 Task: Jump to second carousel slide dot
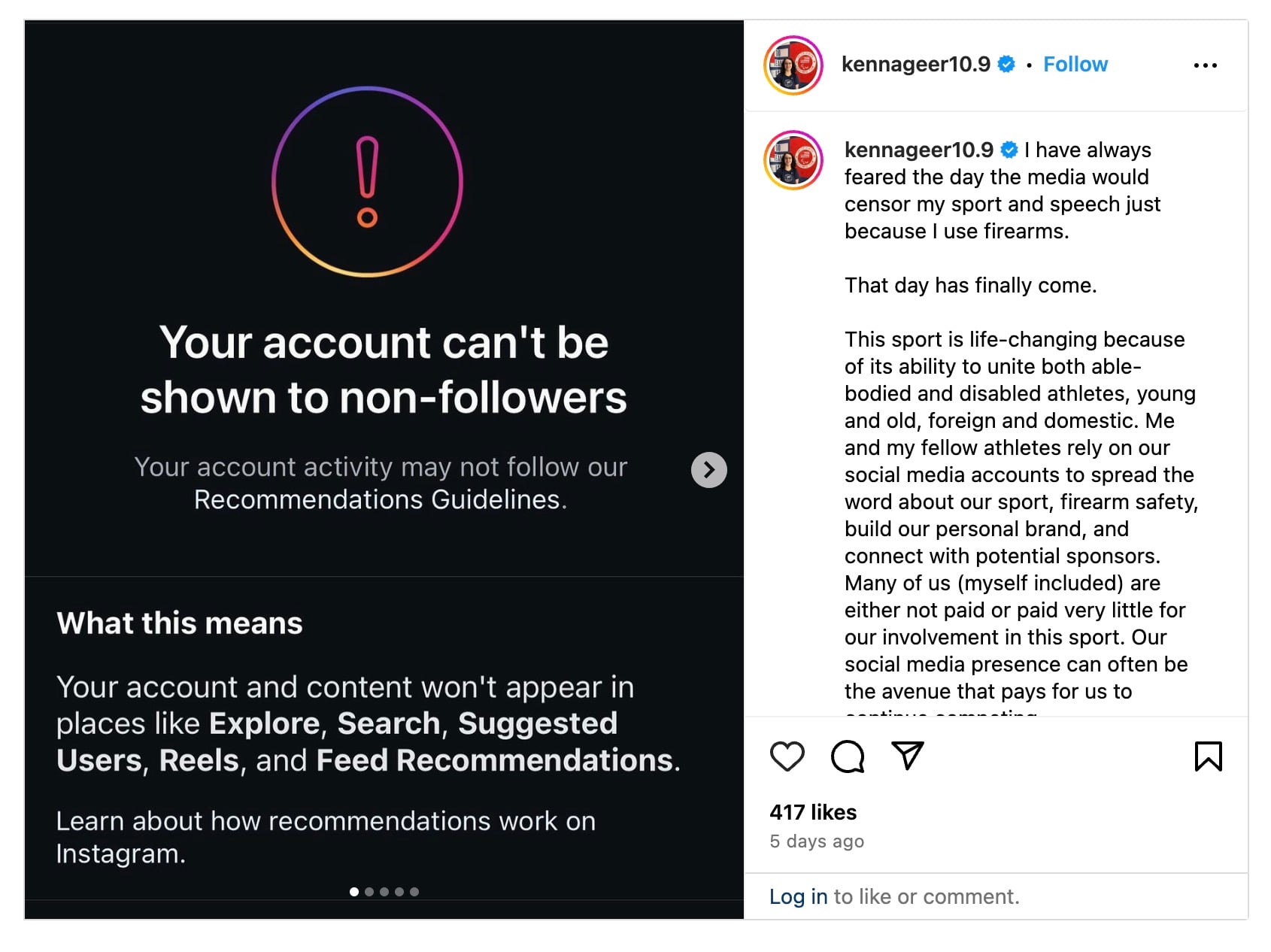[x=369, y=892]
